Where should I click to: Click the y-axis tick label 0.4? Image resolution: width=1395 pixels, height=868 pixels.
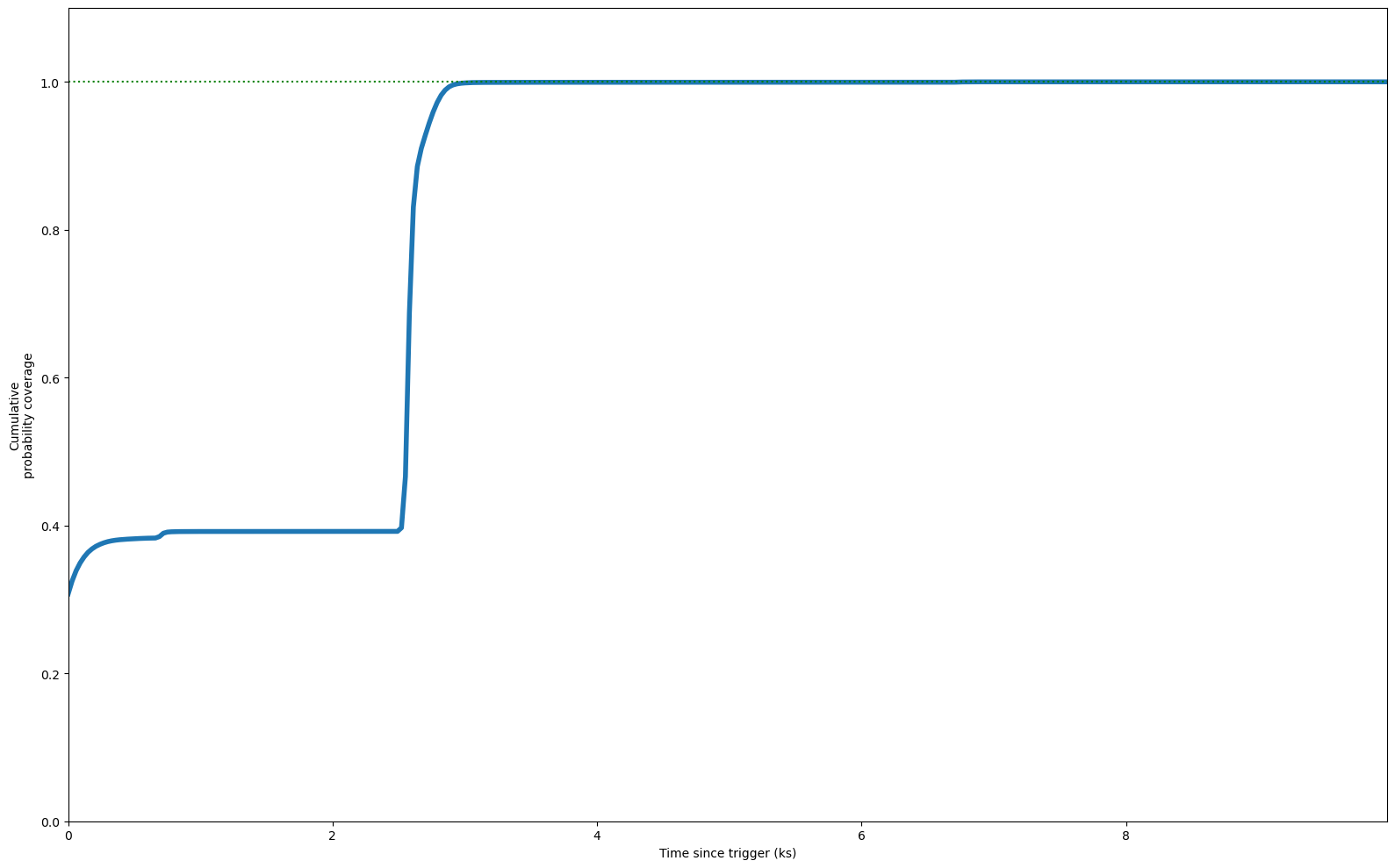[x=49, y=527]
